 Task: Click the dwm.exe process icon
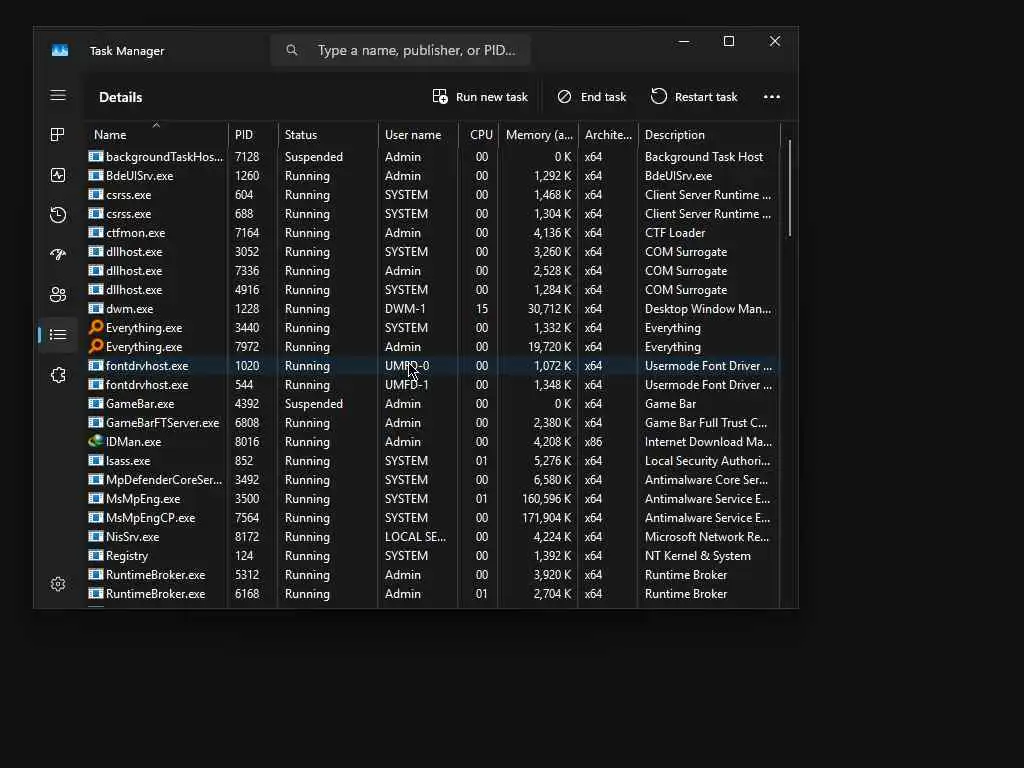pyautogui.click(x=96, y=308)
